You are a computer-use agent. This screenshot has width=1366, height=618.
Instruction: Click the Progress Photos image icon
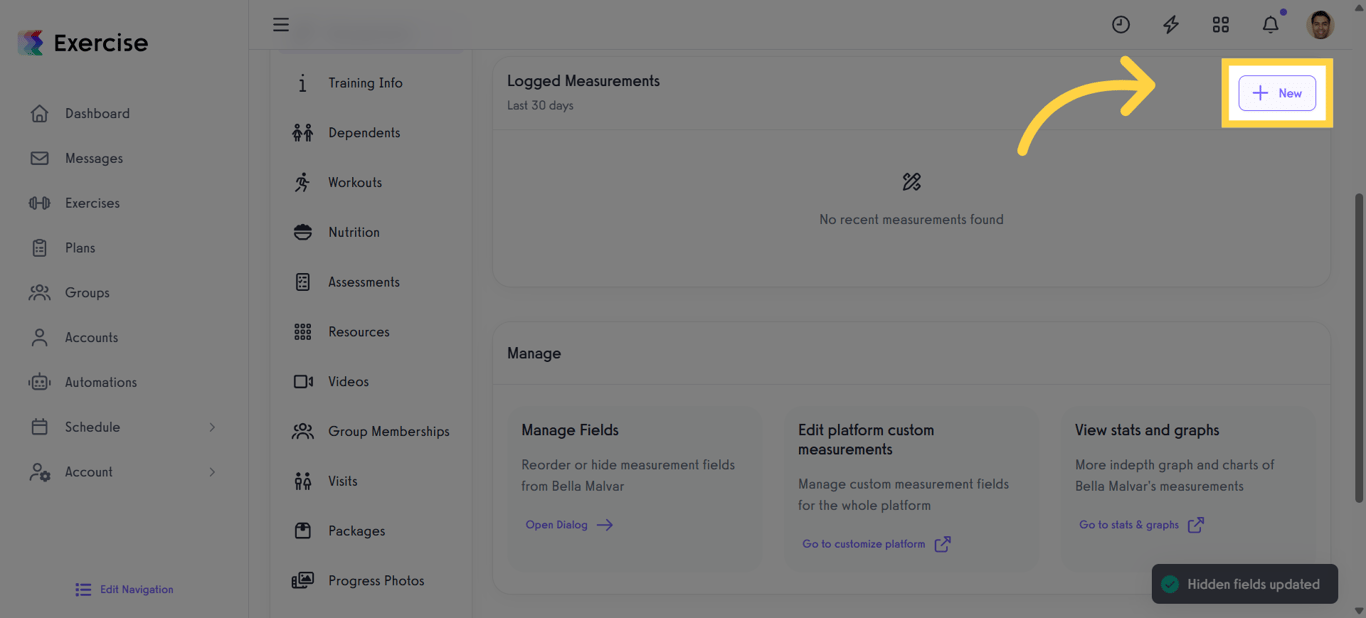click(303, 580)
